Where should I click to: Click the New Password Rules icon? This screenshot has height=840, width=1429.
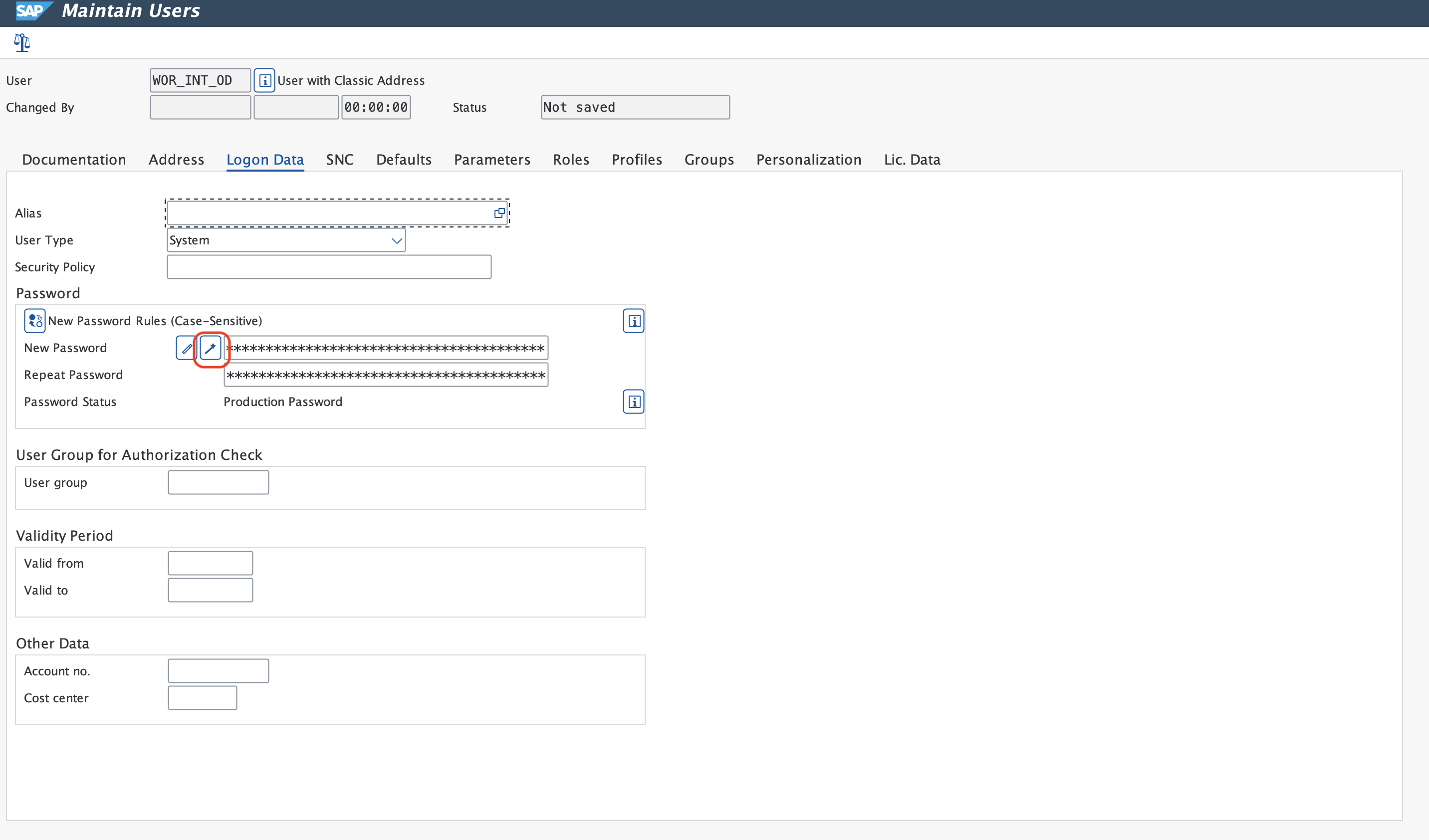click(x=34, y=320)
